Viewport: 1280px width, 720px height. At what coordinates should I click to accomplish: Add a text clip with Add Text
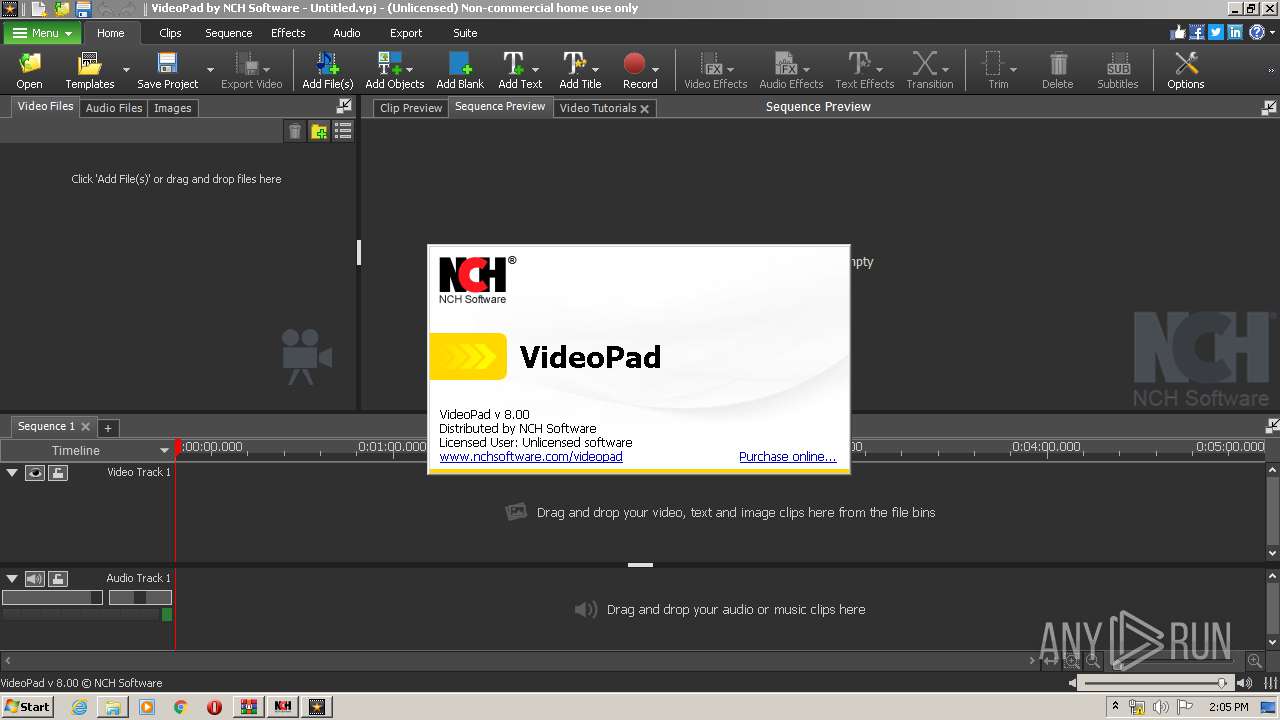point(520,70)
